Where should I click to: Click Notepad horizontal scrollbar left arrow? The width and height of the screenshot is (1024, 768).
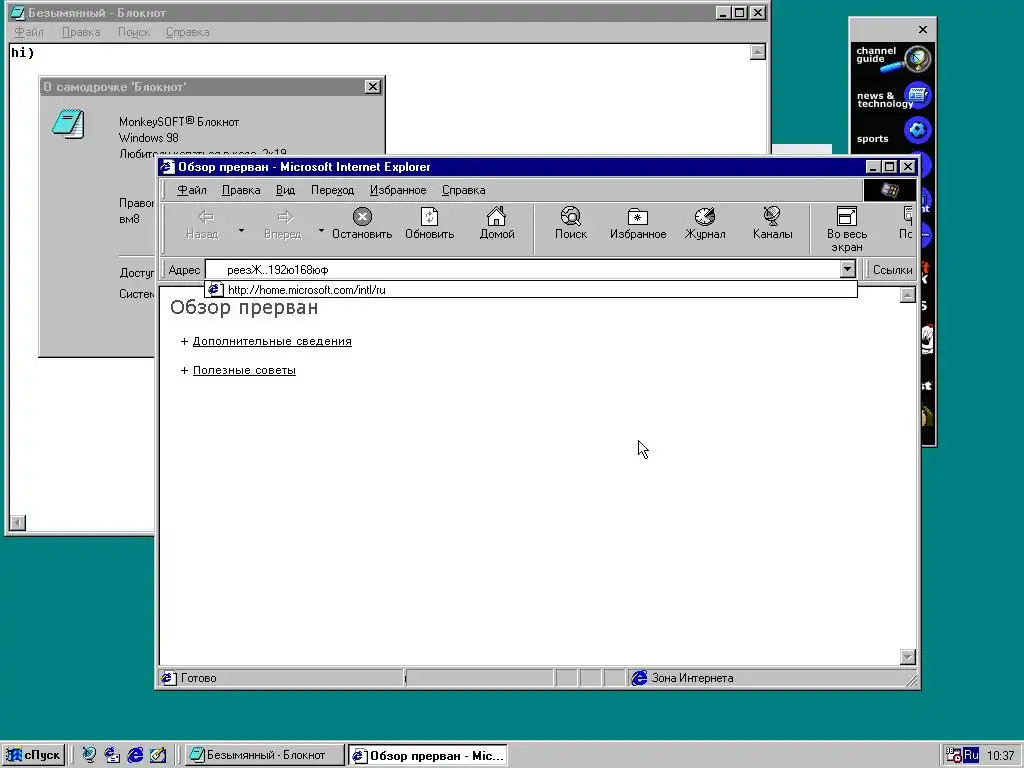(x=18, y=522)
